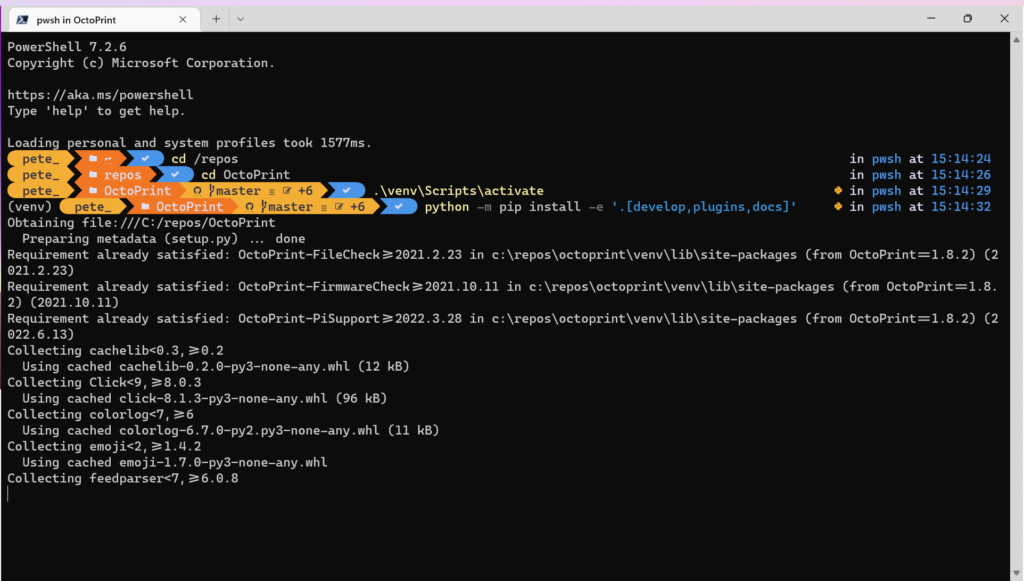Click the orange "repos" path segment
Viewport: 1024px width, 581px height.
click(122, 174)
